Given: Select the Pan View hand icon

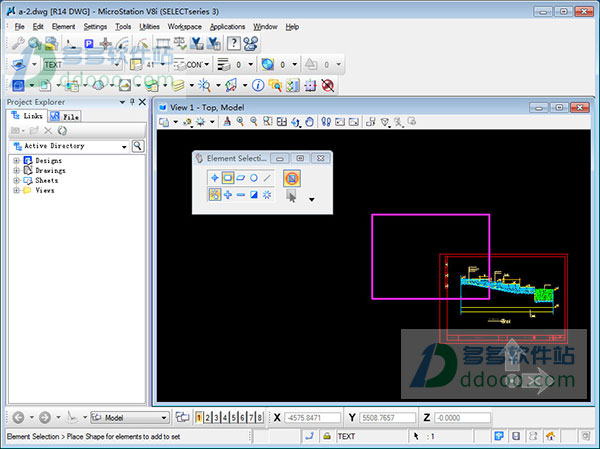Looking at the screenshot, I should pyautogui.click(x=309, y=122).
